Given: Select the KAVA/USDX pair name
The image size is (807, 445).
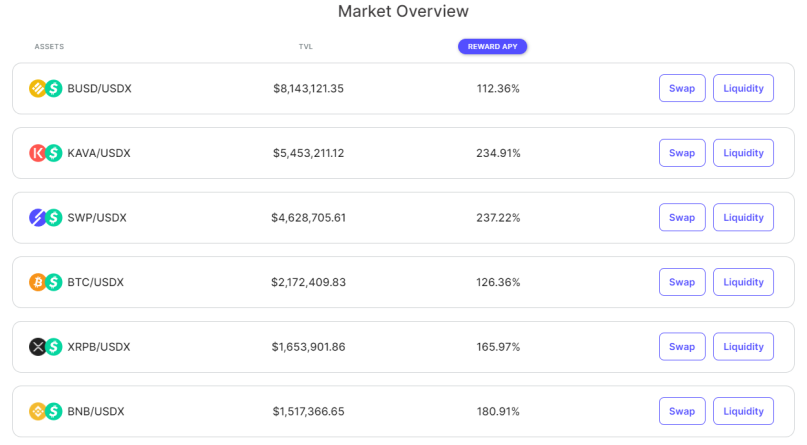Looking at the screenshot, I should [x=99, y=153].
